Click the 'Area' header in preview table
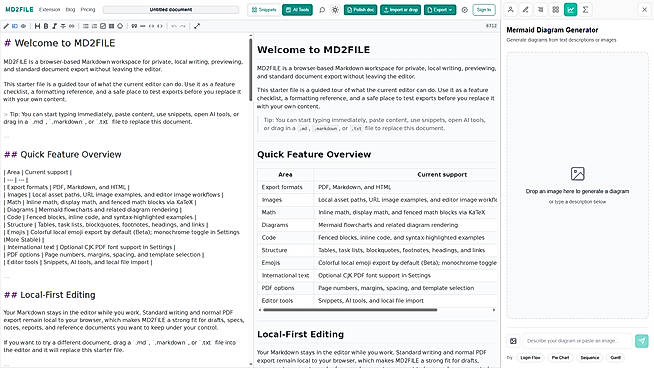The height and width of the screenshot is (368, 654). [285, 174]
